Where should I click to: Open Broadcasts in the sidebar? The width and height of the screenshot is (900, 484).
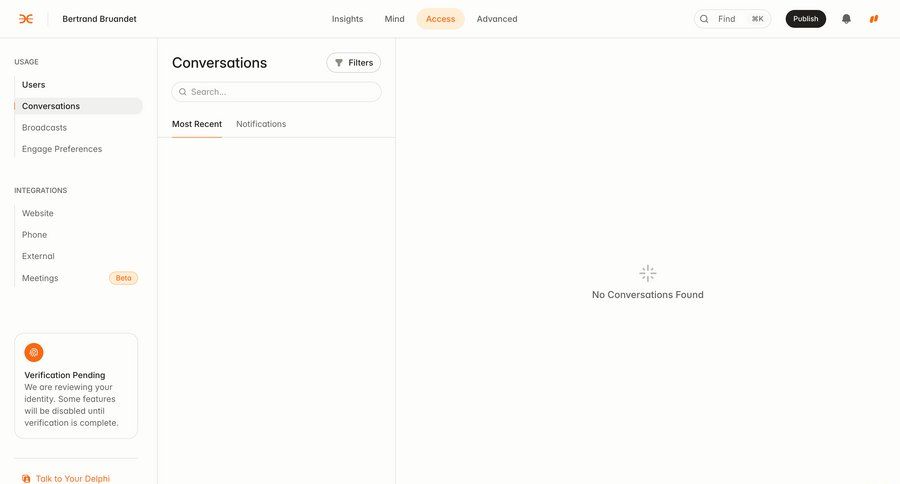tap(44, 127)
